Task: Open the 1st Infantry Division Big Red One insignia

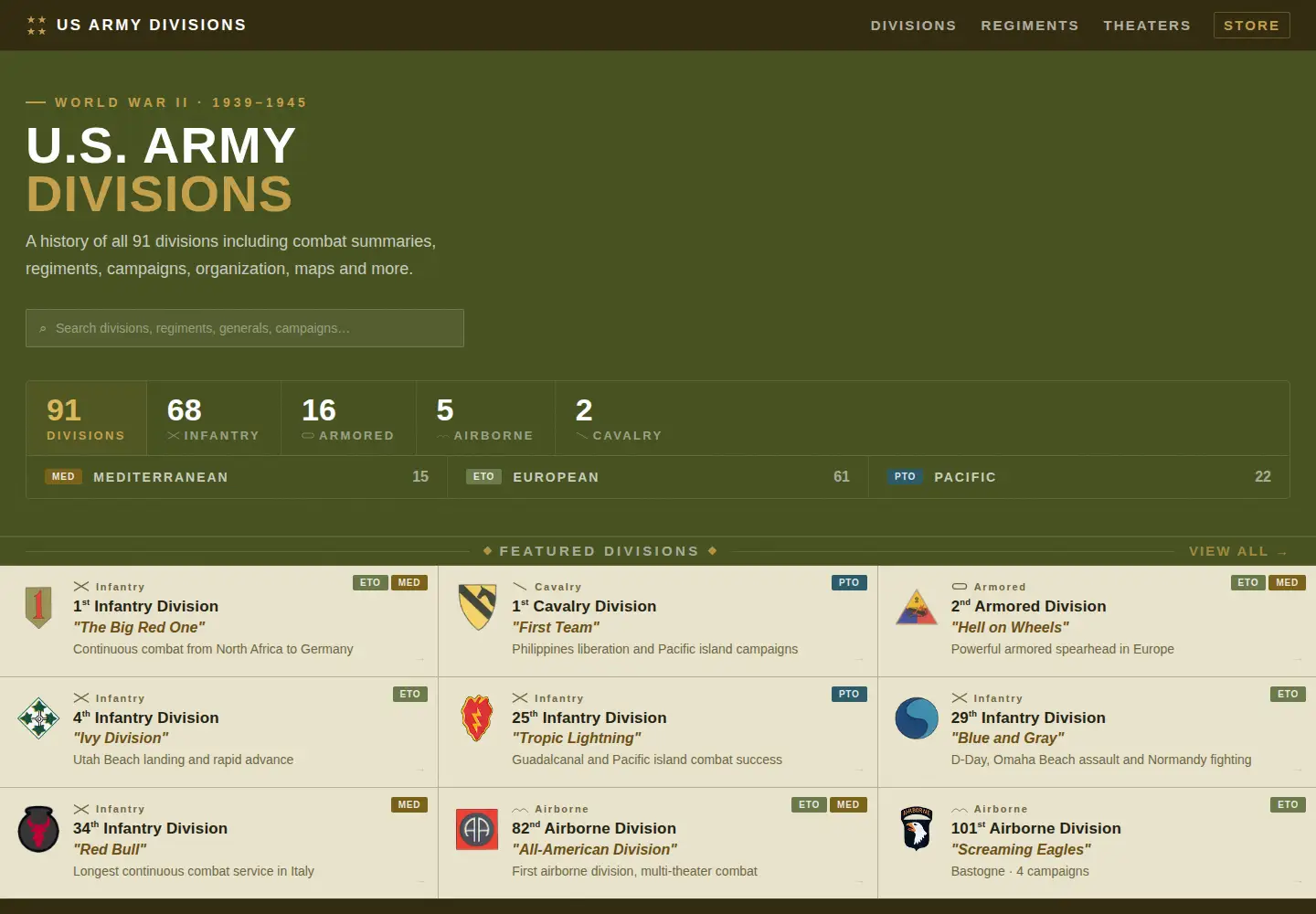Action: (x=38, y=608)
